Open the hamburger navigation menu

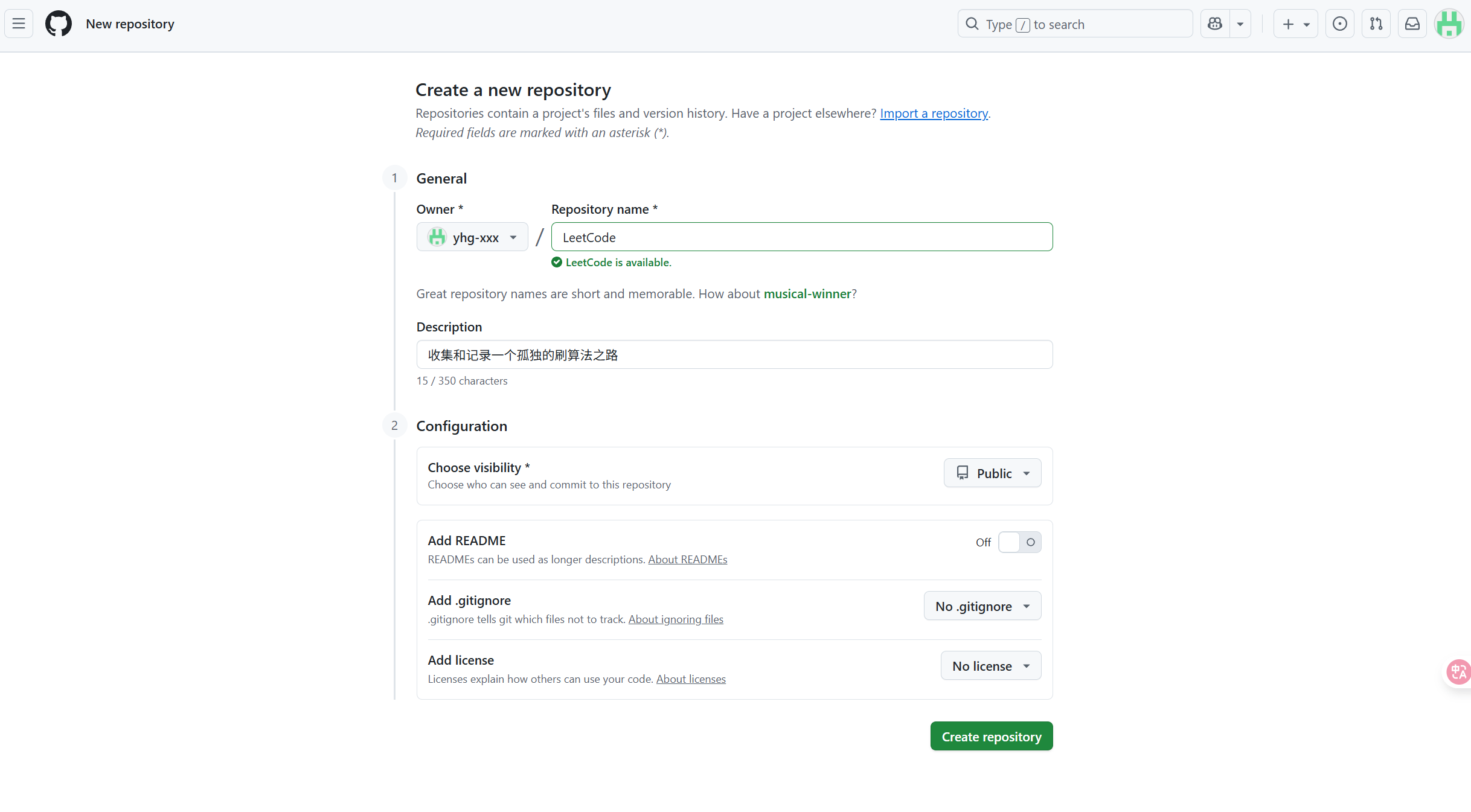click(x=19, y=24)
